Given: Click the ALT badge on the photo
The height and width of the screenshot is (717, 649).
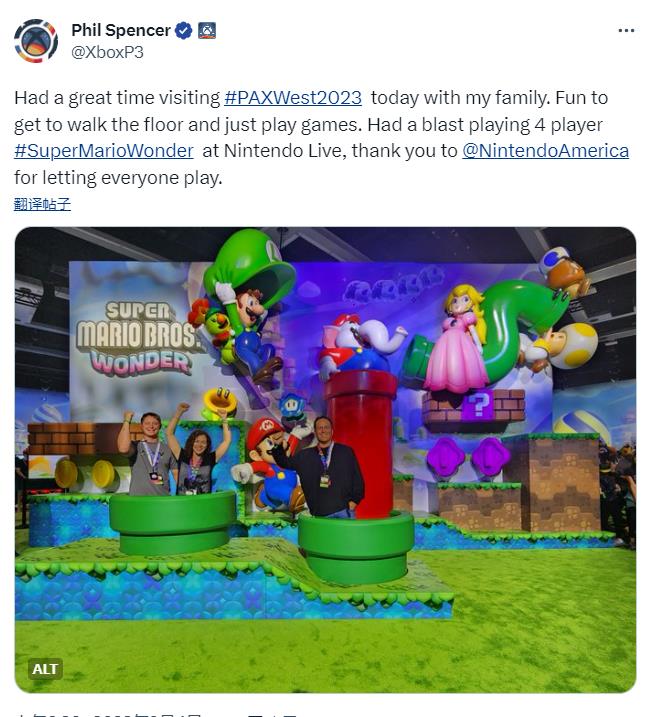Looking at the screenshot, I should click(45, 669).
